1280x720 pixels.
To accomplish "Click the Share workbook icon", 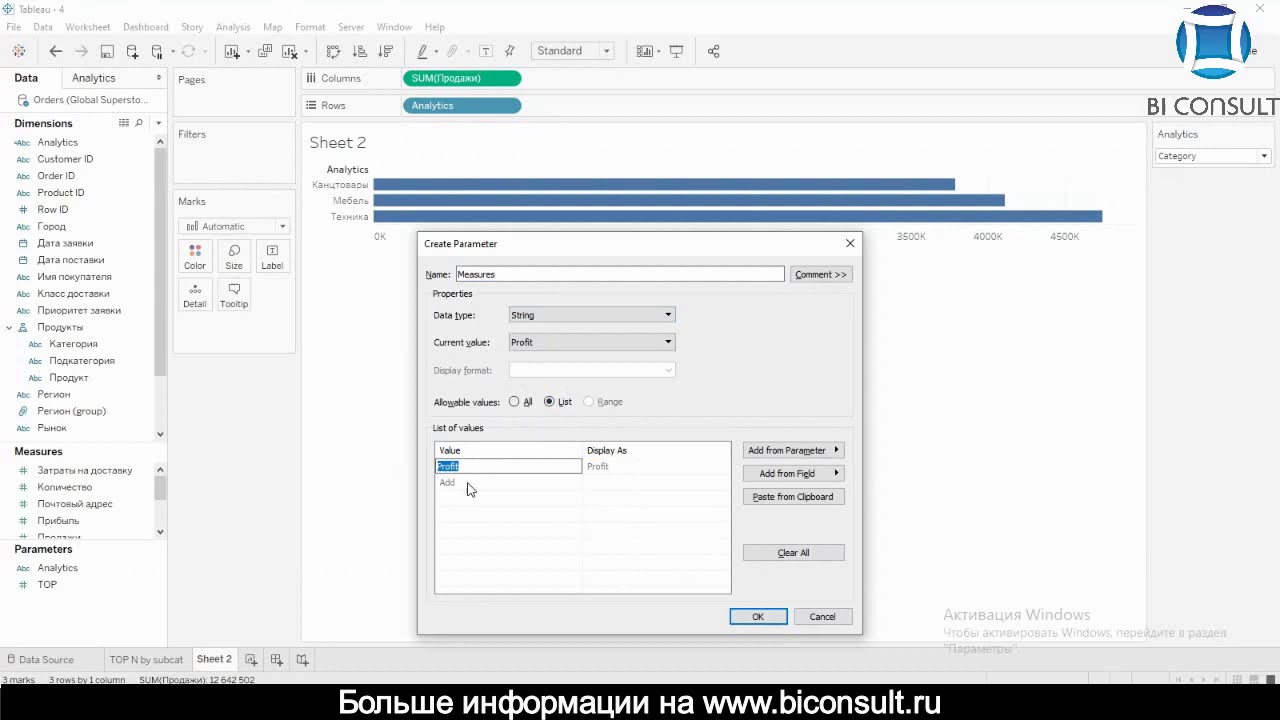I will [x=714, y=51].
